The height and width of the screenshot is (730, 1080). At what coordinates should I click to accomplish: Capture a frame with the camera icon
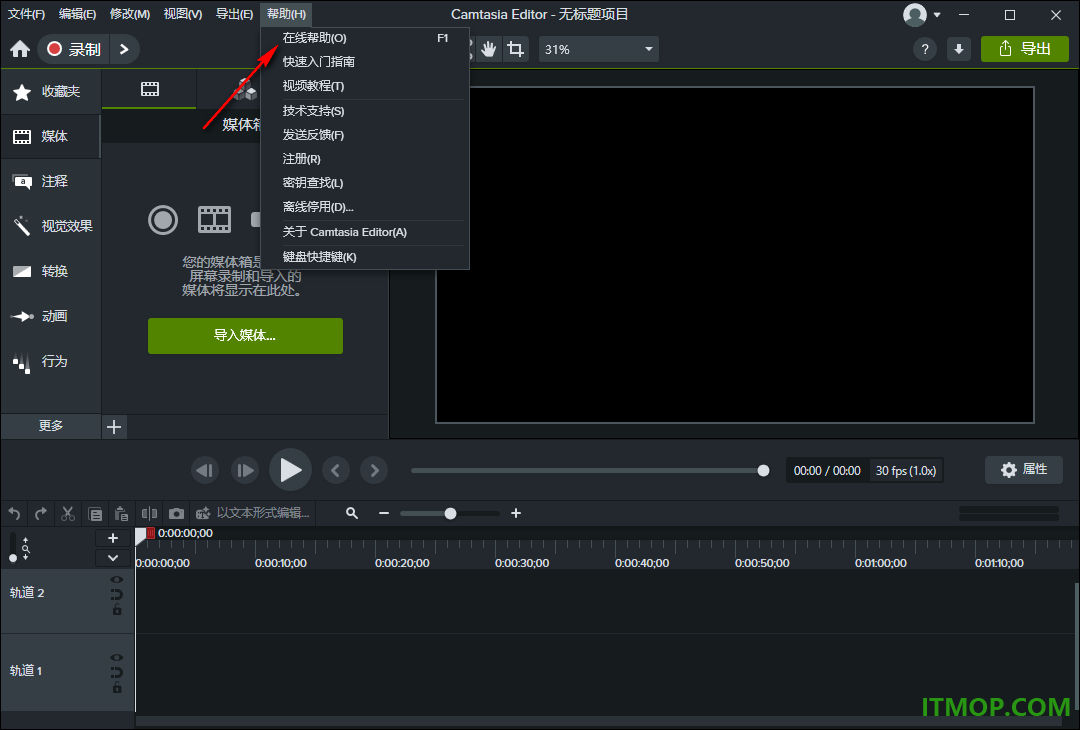pos(176,514)
